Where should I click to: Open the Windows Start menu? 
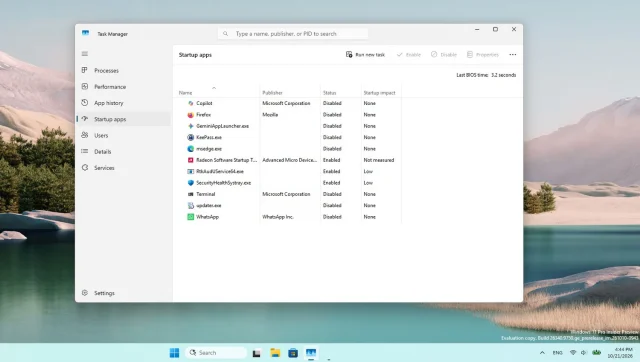pos(174,353)
